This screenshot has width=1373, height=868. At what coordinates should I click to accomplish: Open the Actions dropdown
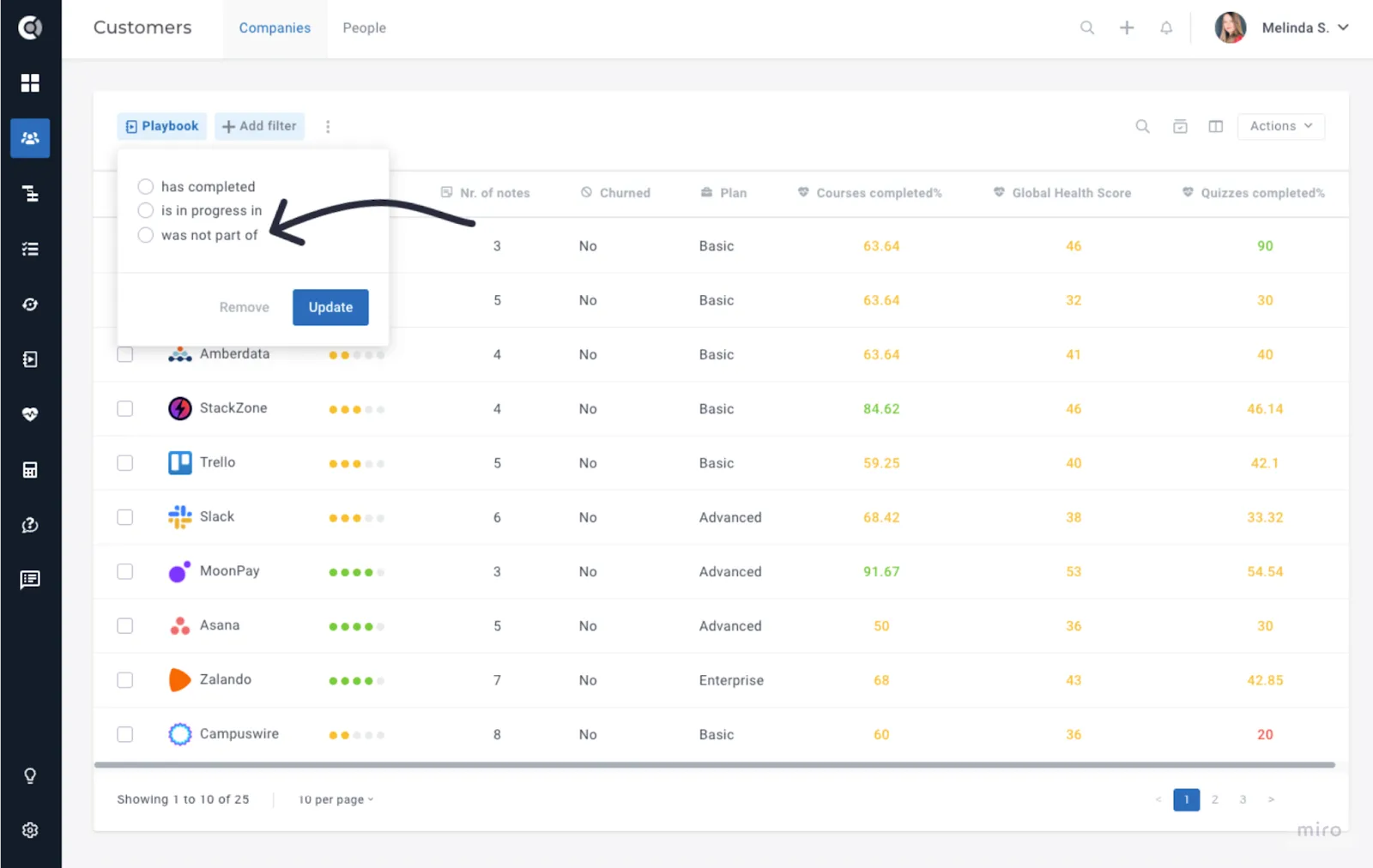pos(1281,126)
